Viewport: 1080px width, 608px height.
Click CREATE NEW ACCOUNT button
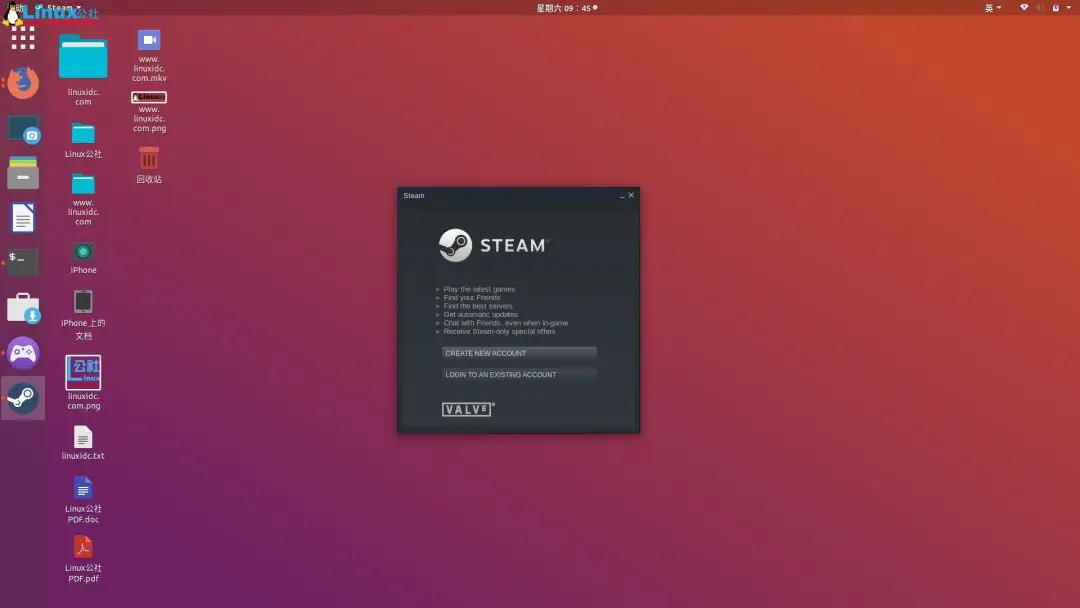pyautogui.click(x=519, y=353)
